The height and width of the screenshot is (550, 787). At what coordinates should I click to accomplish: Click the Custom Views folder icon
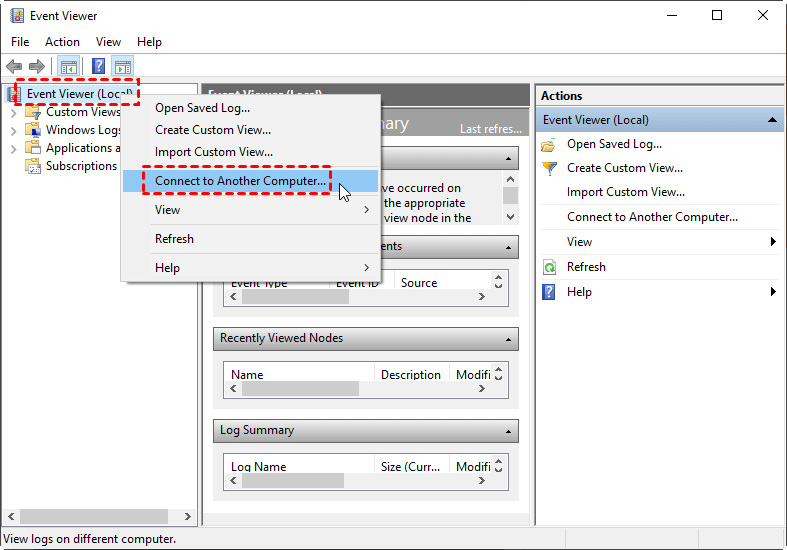coord(33,112)
